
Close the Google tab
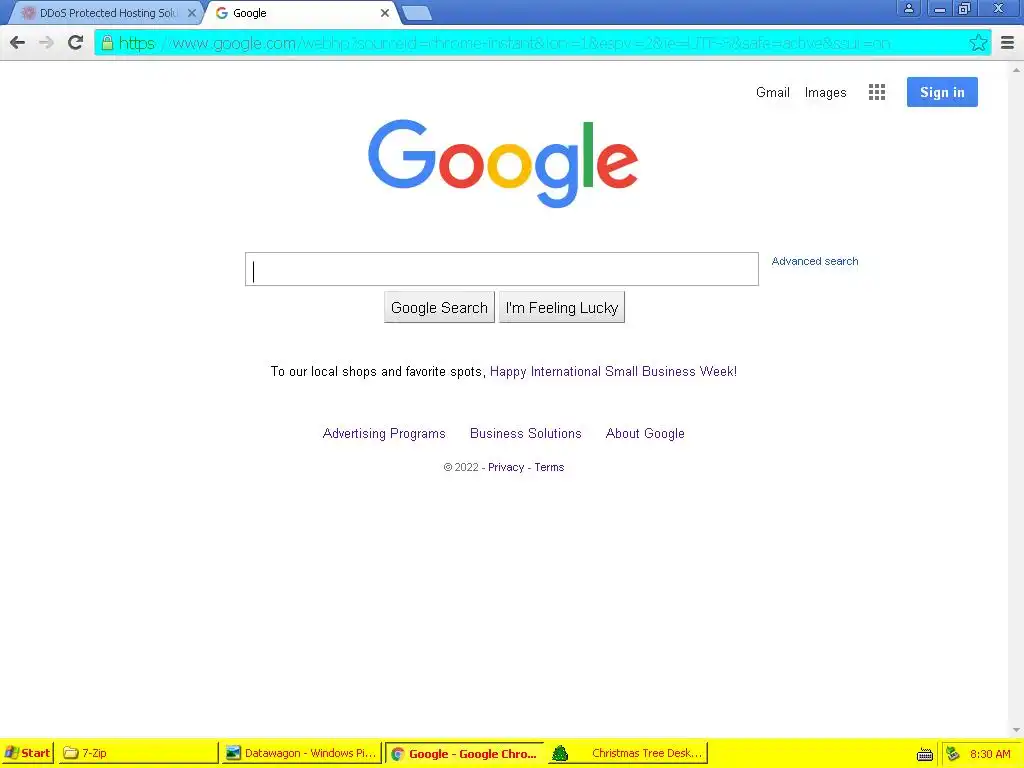(x=385, y=13)
